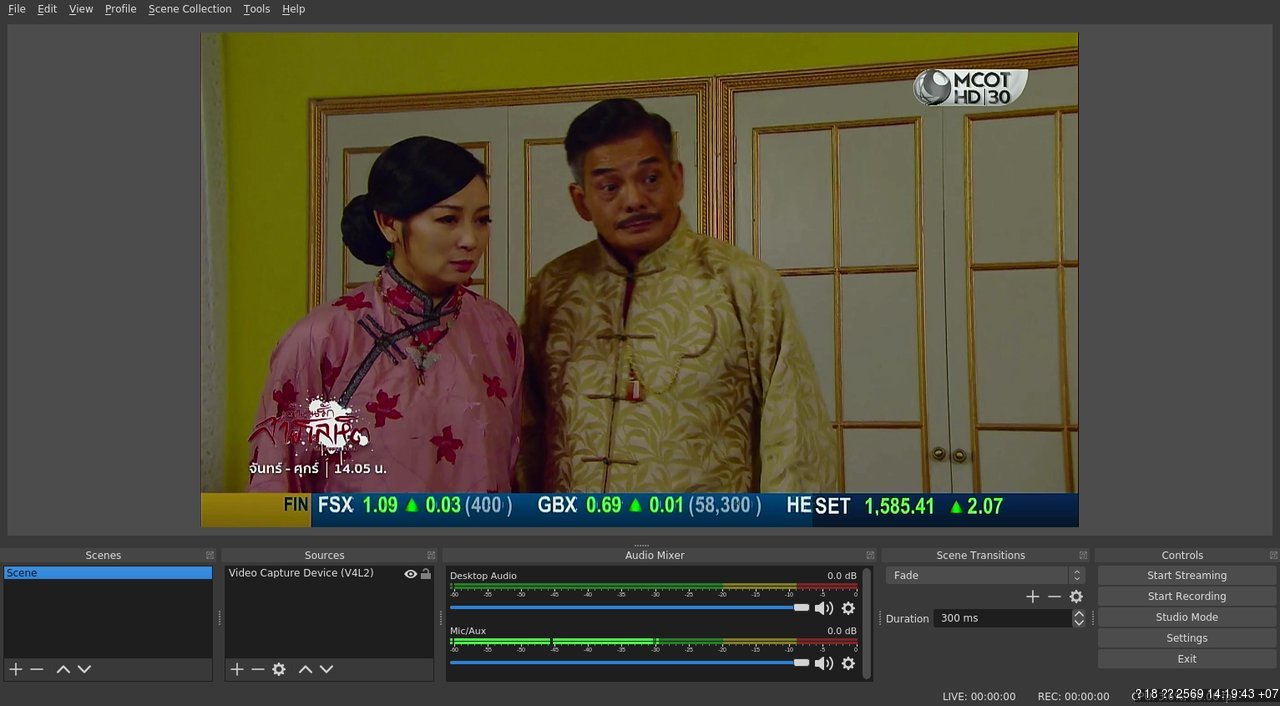Open the Fade transition dropdown
Screen dimensions: 1280x706
(985, 575)
